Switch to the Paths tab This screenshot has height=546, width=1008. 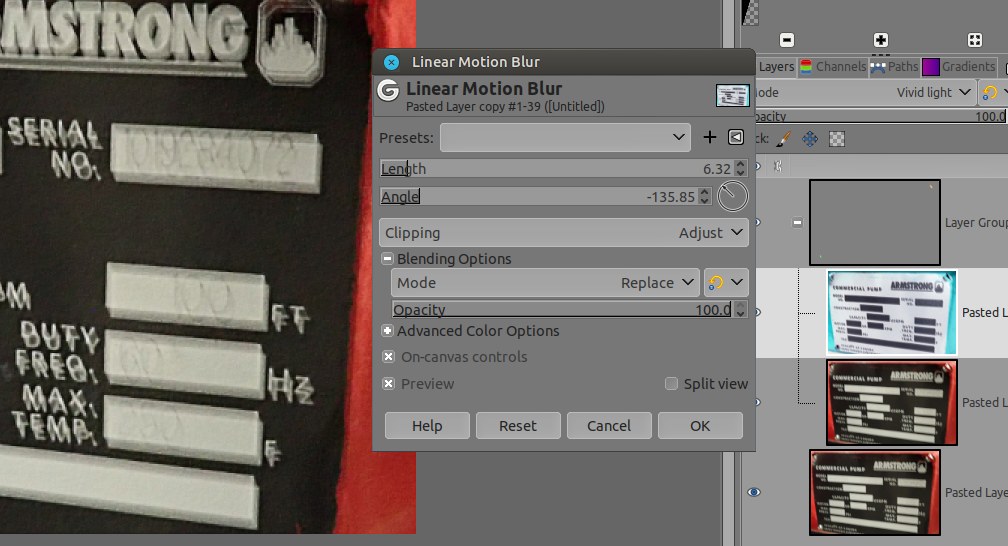(894, 66)
